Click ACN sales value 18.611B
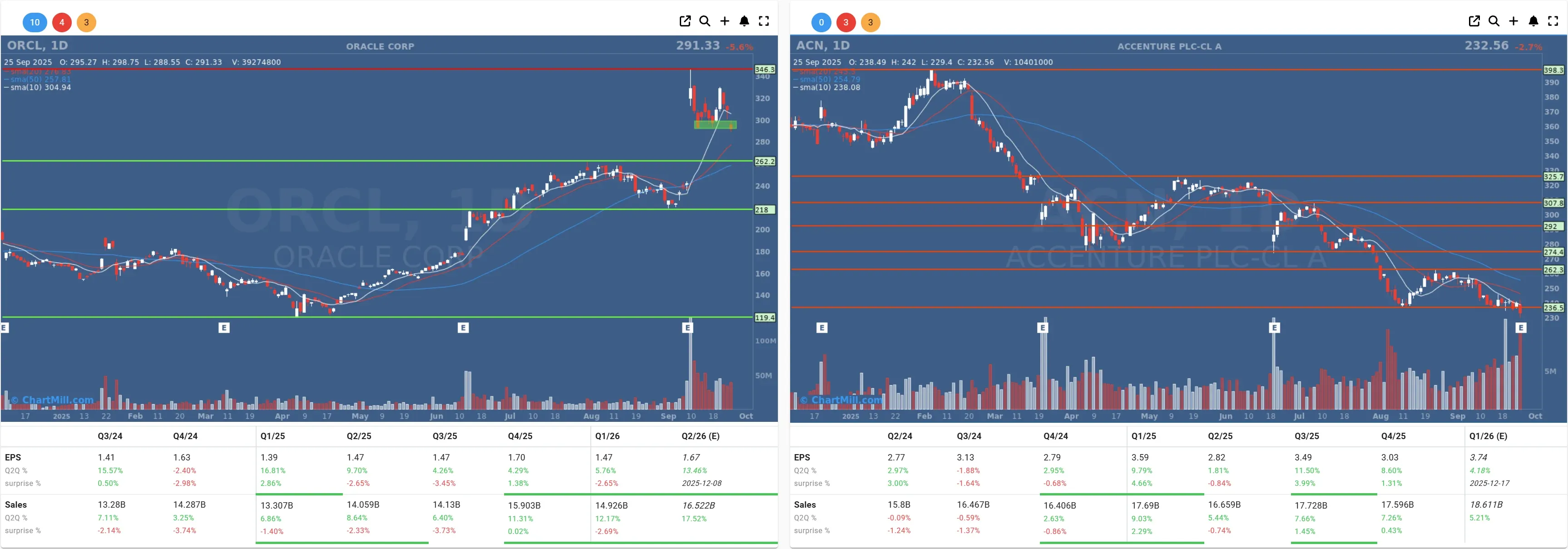The image size is (1568, 549). coord(1486,504)
